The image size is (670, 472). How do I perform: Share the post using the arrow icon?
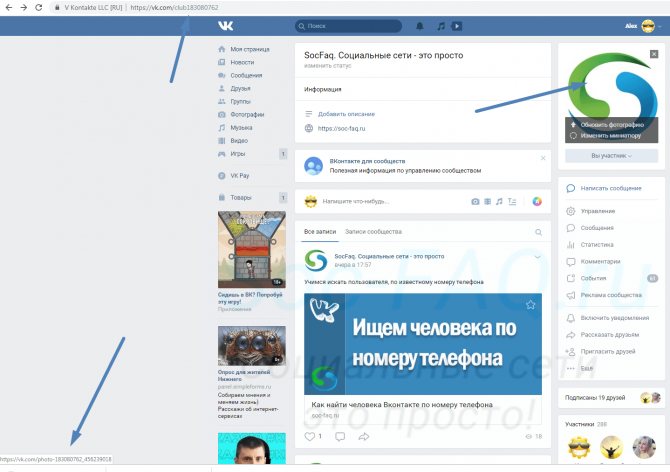point(363,436)
